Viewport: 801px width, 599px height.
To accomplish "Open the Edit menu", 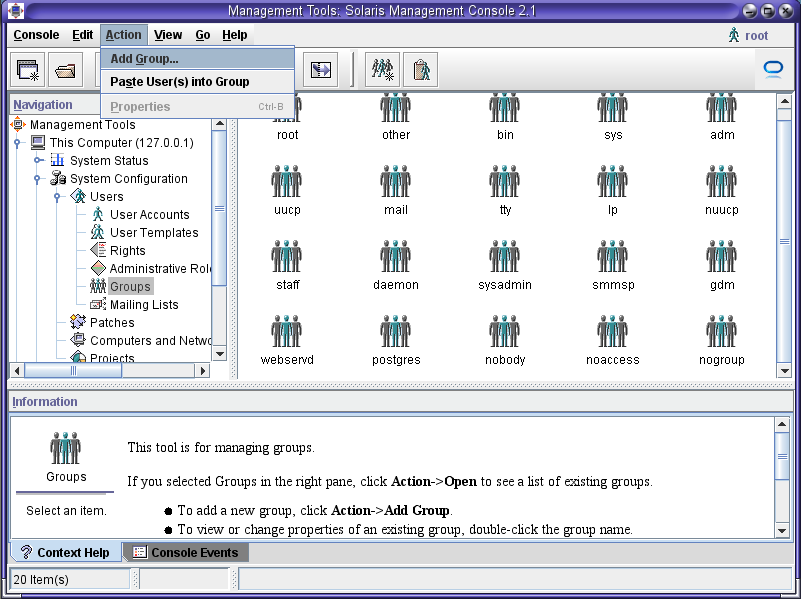I will (x=82, y=35).
